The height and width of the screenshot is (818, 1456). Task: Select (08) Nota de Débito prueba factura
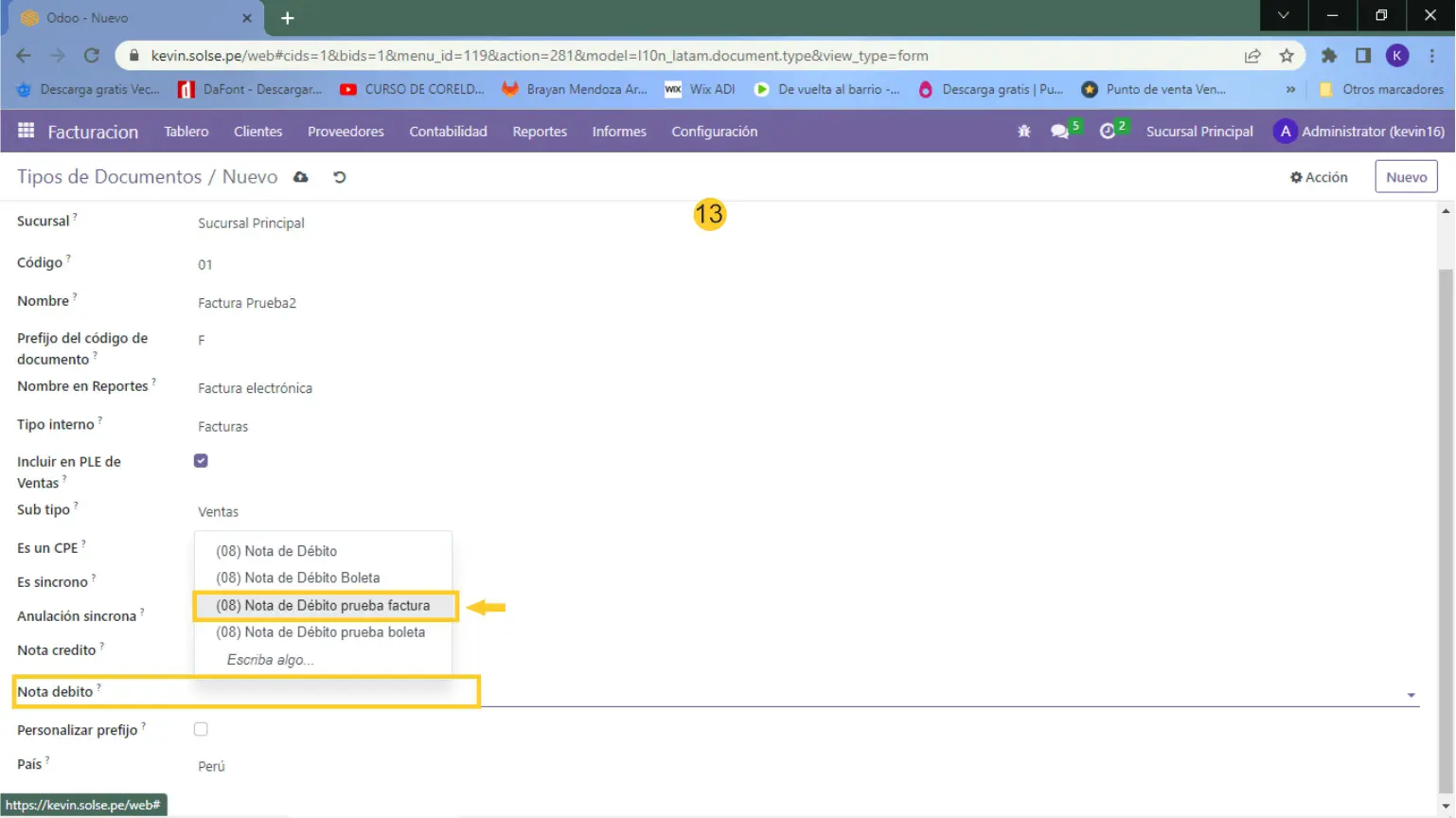pyautogui.click(x=323, y=605)
